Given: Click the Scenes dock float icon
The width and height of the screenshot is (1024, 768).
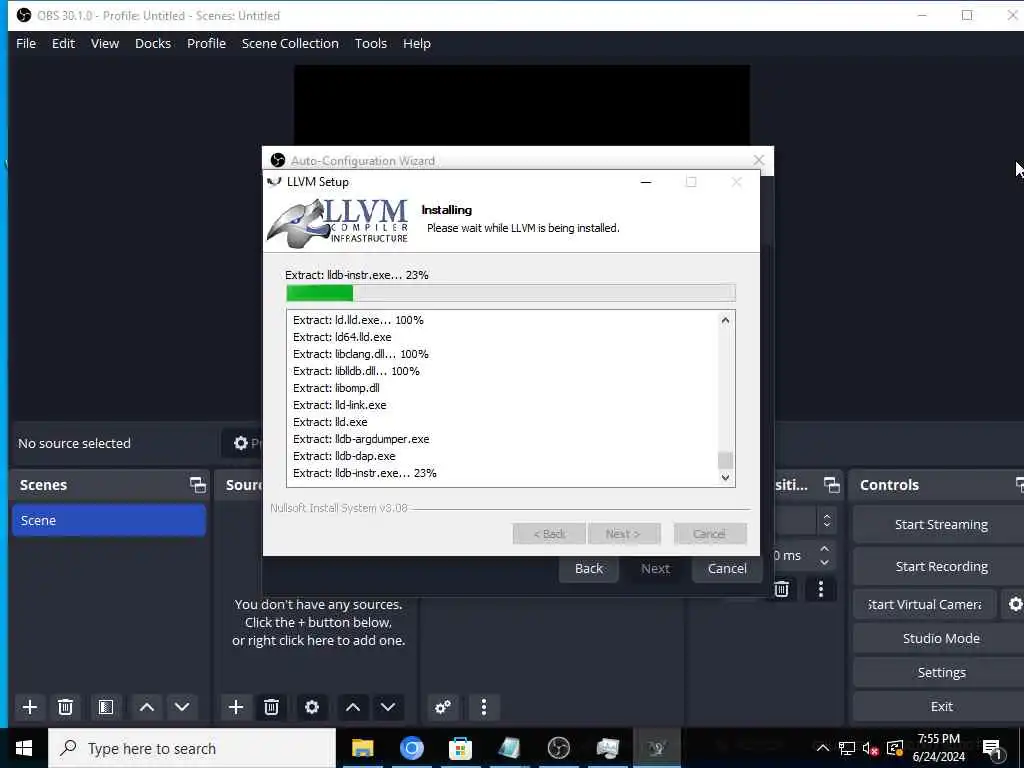Looking at the screenshot, I should [x=197, y=485].
